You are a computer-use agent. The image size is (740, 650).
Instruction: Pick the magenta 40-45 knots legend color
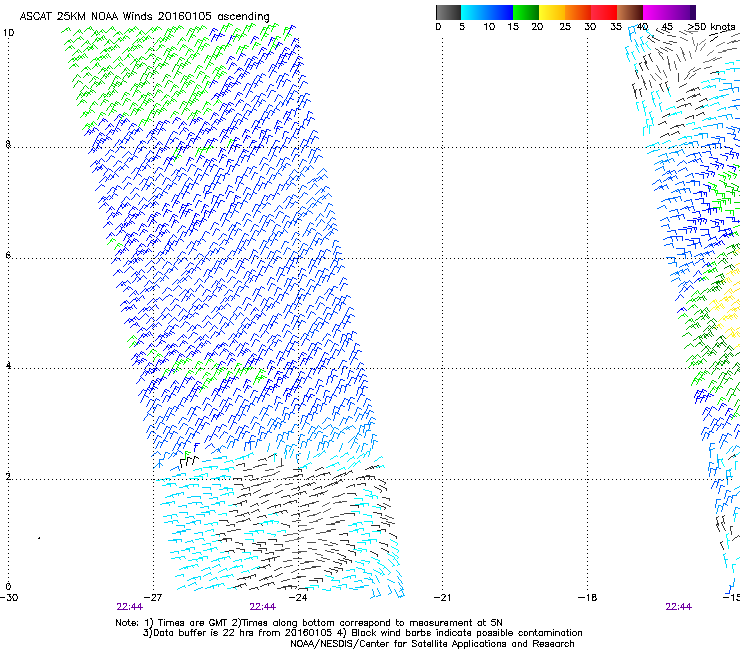coord(656,12)
